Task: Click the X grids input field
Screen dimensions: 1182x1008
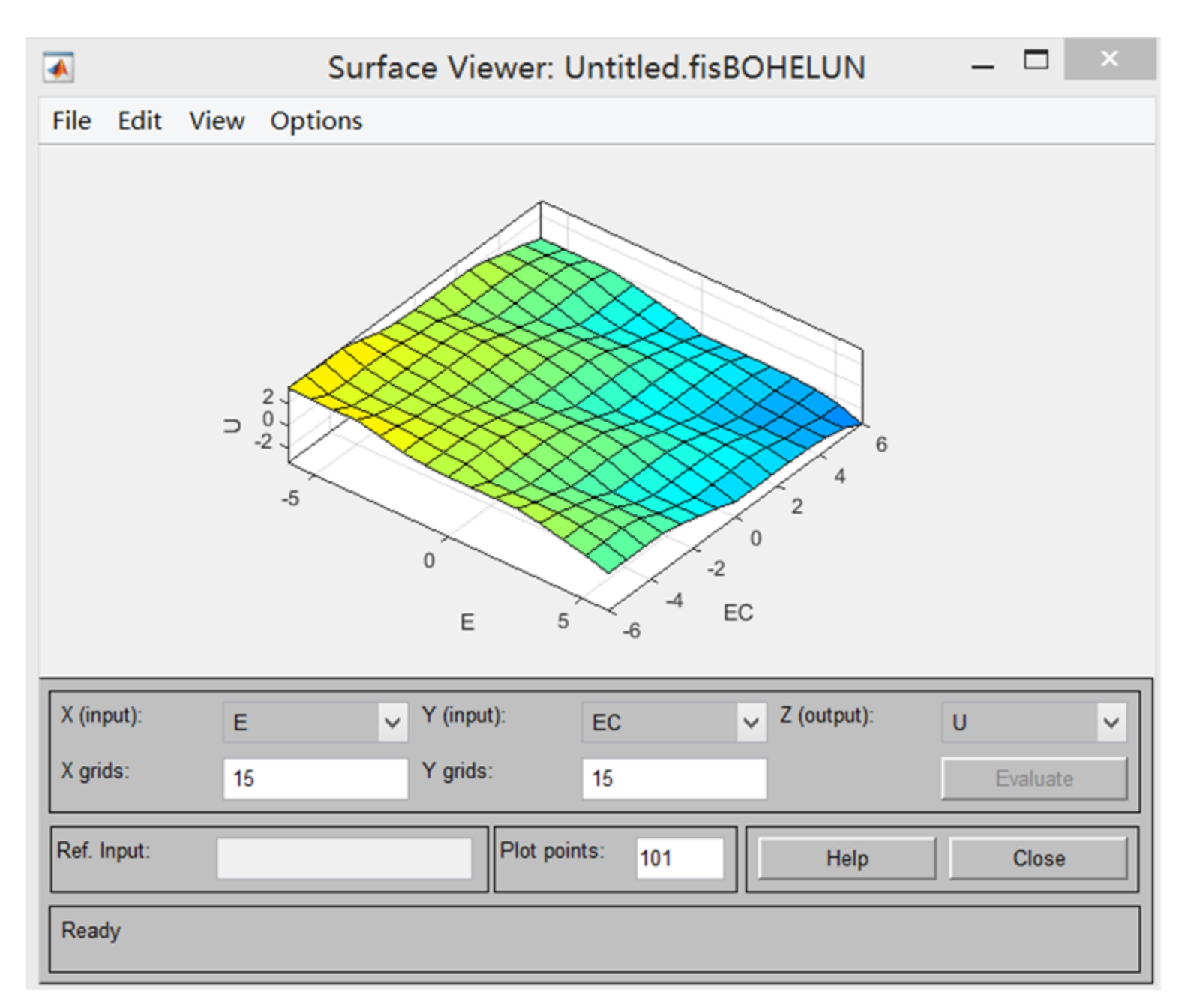Action: 315,778
